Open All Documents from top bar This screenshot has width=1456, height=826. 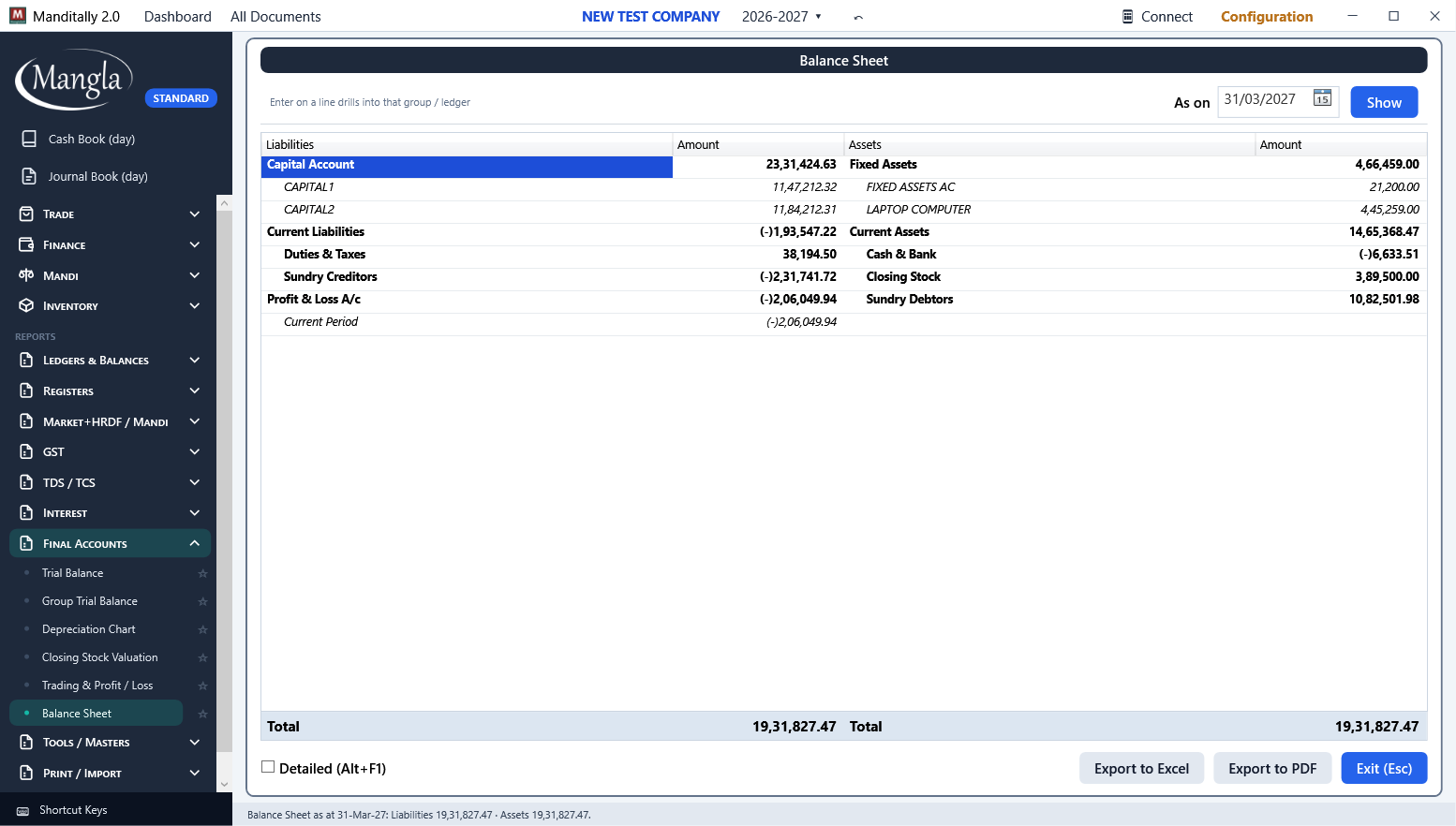(275, 17)
